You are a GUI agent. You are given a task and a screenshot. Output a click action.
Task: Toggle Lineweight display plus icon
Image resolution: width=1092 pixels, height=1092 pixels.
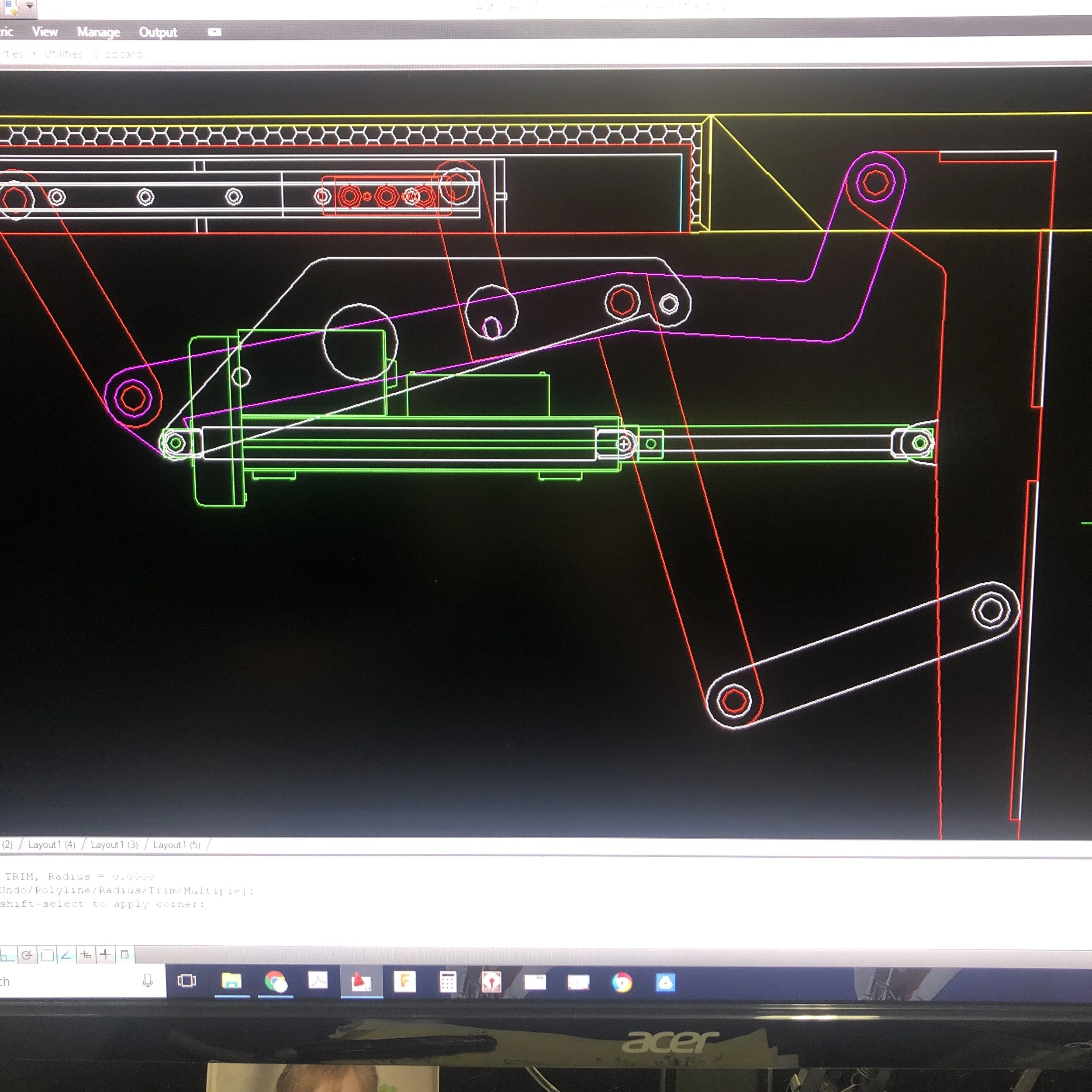pyautogui.click(x=105, y=955)
